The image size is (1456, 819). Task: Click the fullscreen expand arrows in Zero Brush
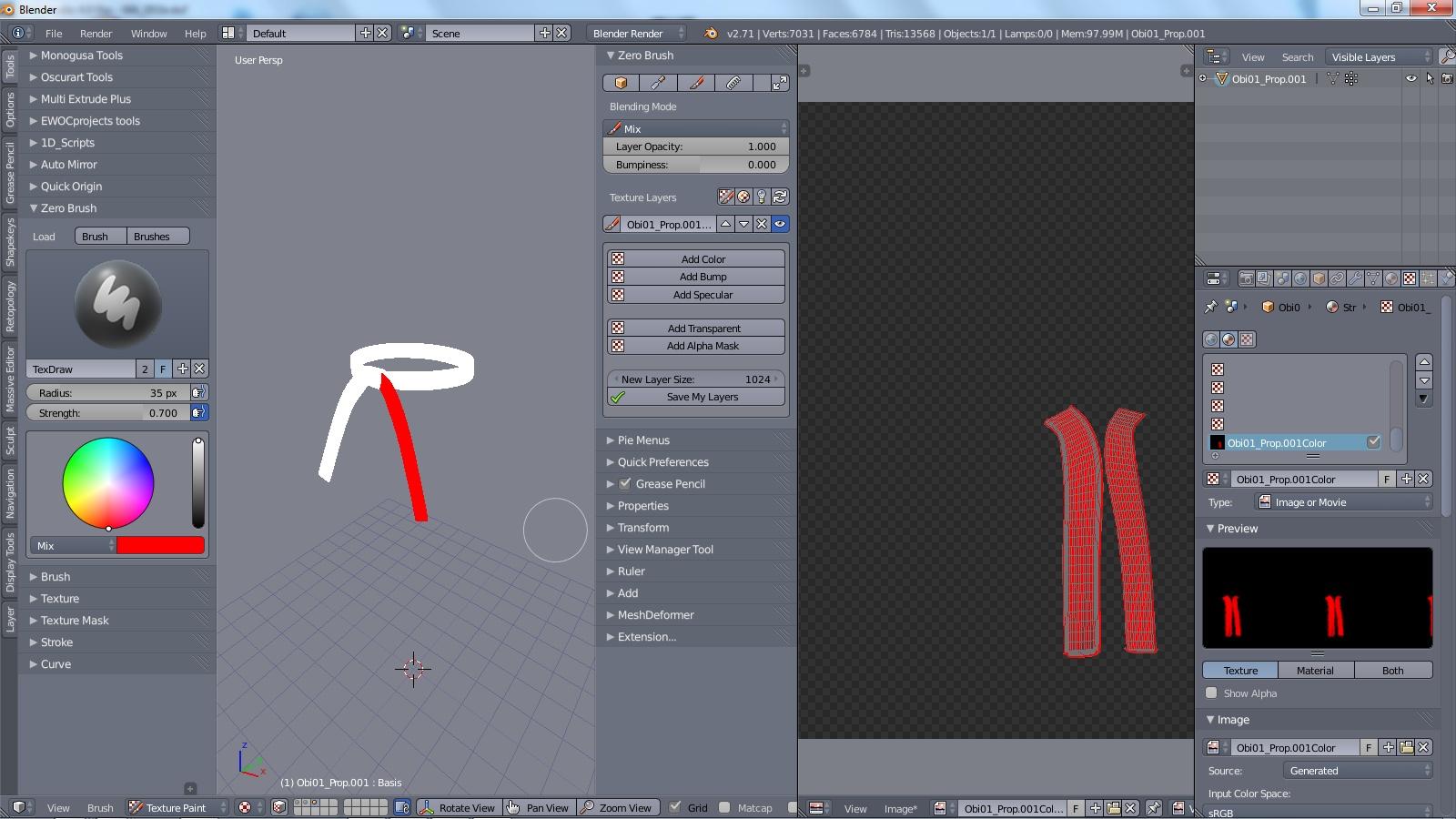pos(780,83)
